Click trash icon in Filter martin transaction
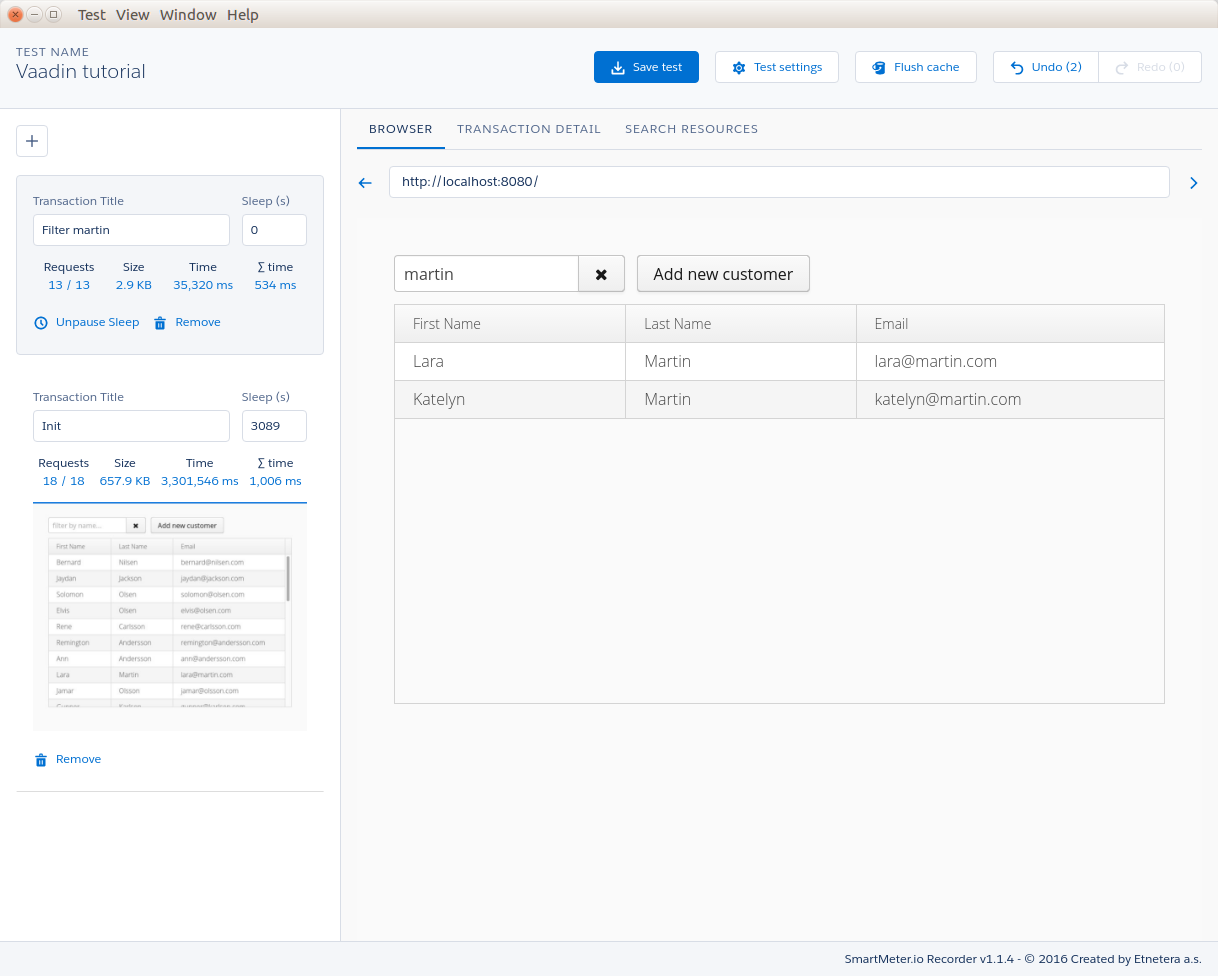This screenshot has width=1218, height=976. [160, 323]
